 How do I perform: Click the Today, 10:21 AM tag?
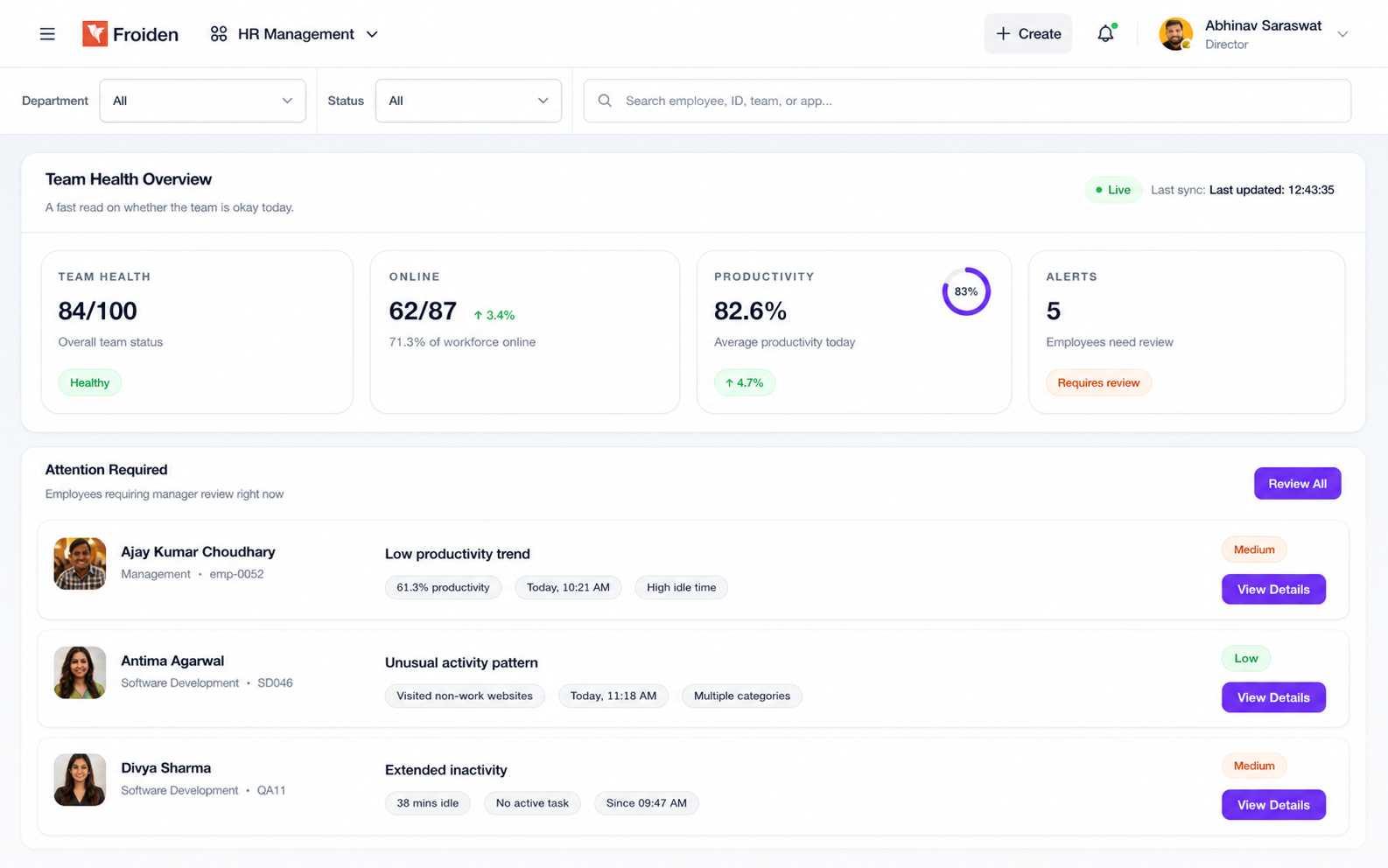[568, 587]
